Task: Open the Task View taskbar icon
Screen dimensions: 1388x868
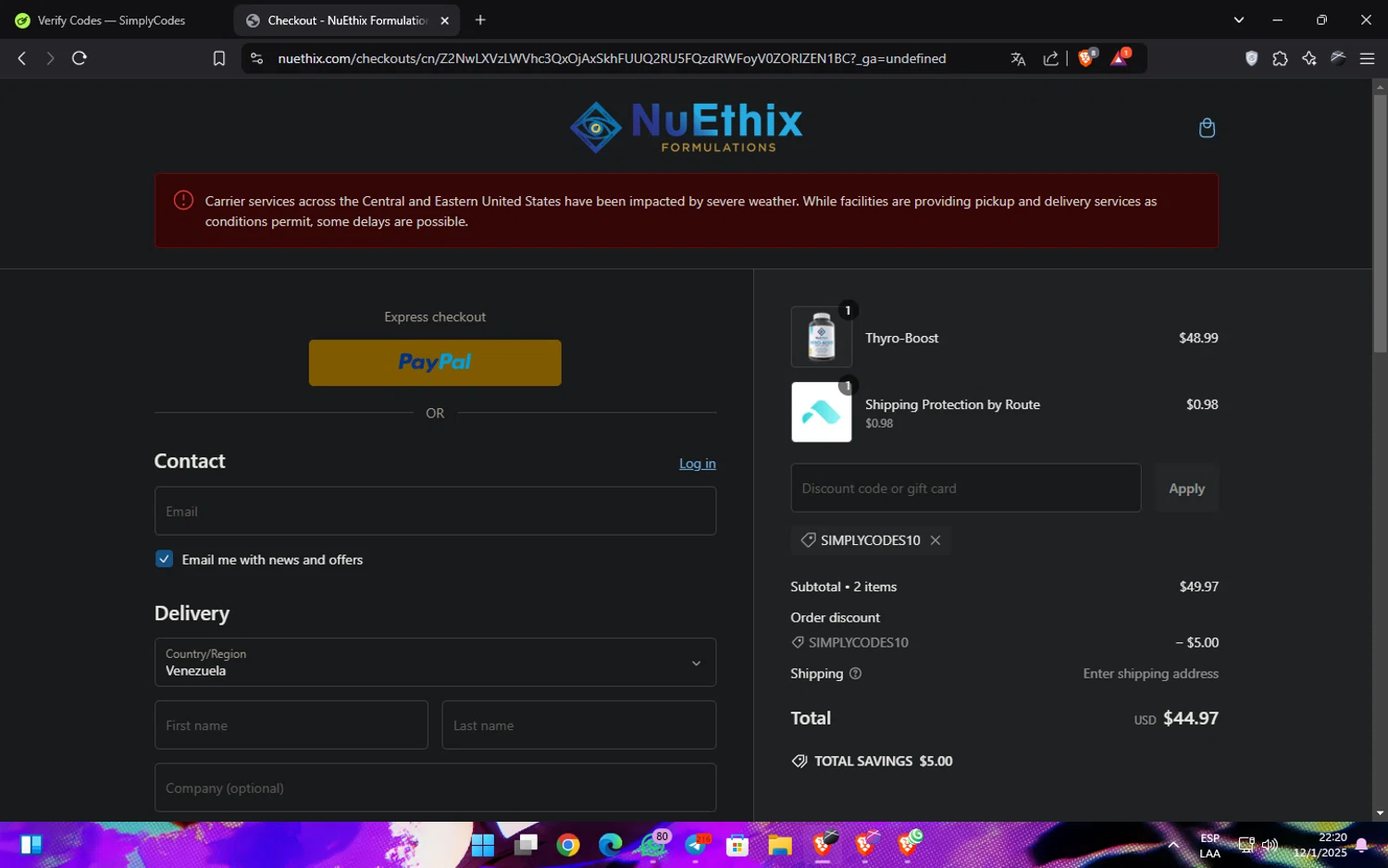Action: pos(526,845)
